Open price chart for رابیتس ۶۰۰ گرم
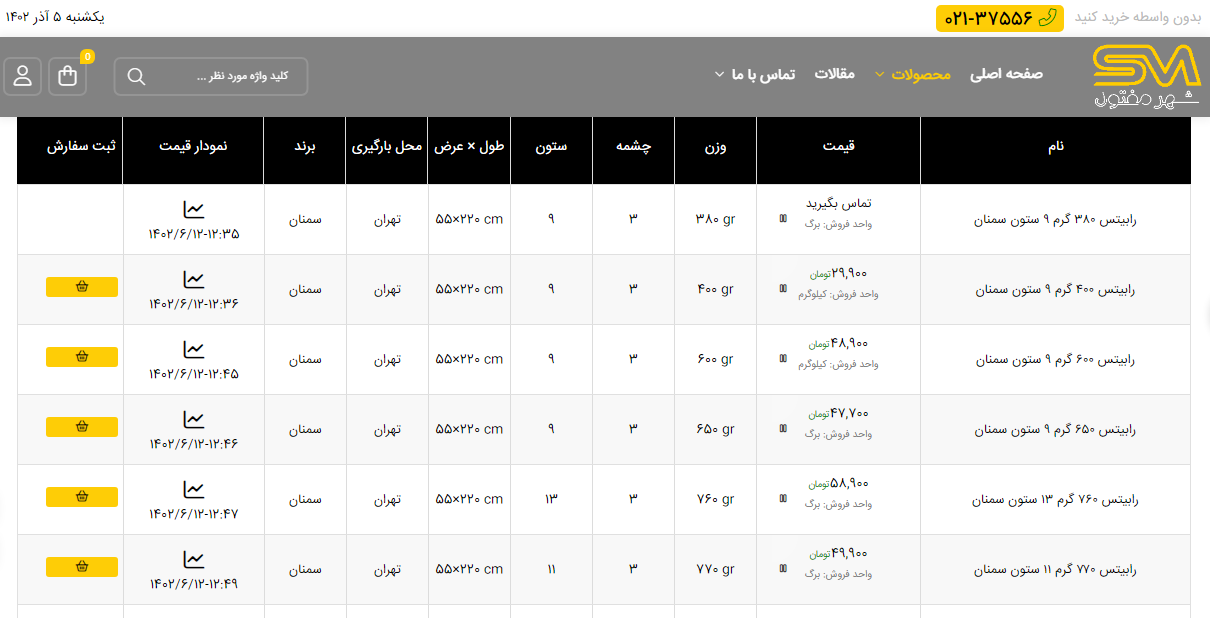The image size is (1210, 618). [193, 350]
